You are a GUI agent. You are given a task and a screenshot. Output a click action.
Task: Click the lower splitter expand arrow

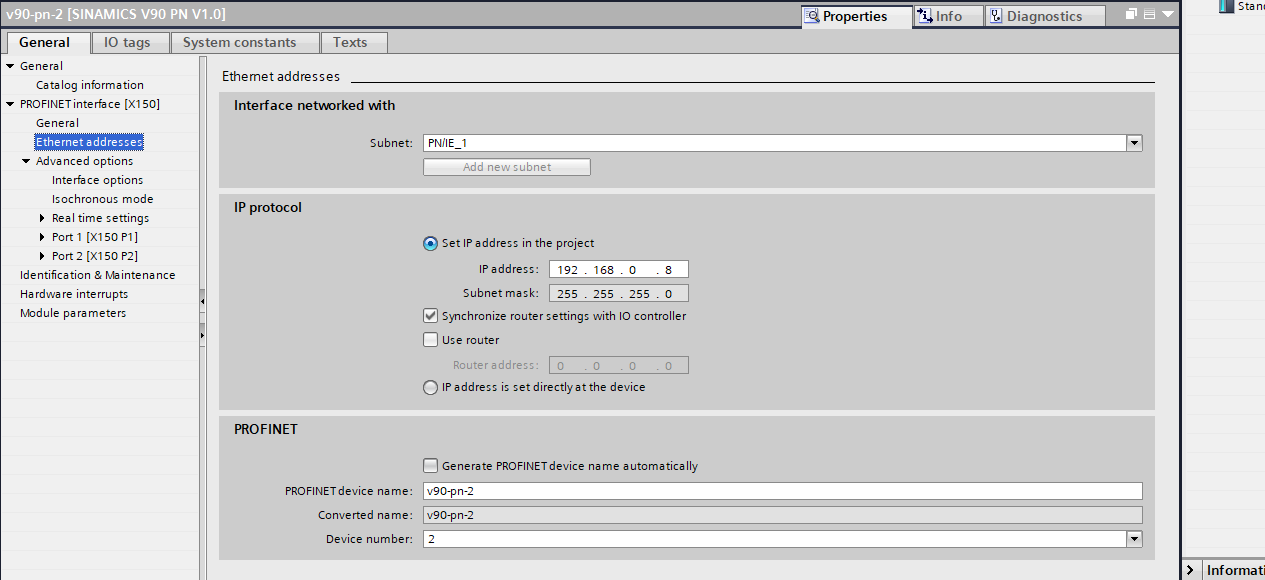coord(203,335)
